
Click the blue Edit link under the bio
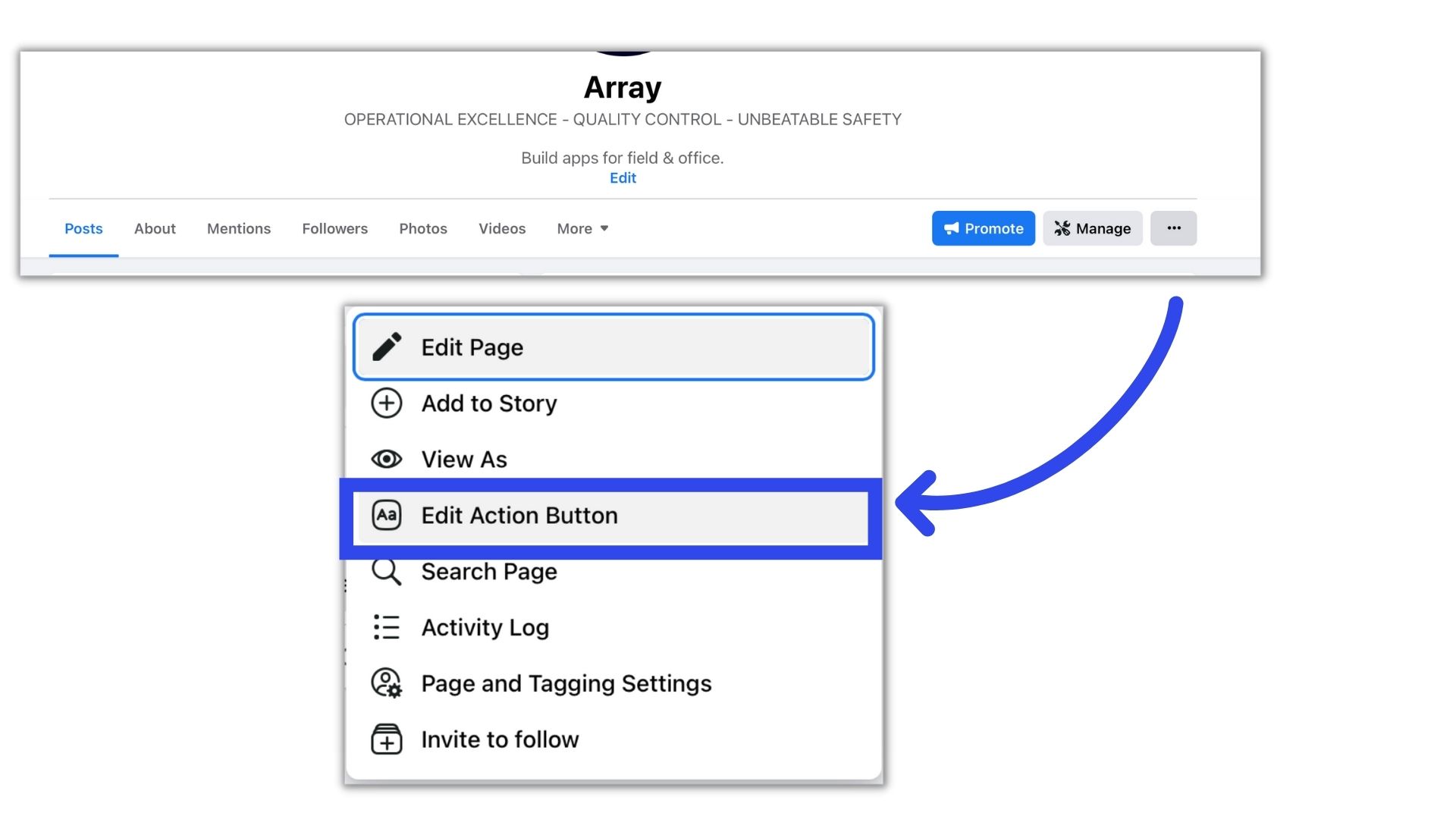[x=623, y=177]
